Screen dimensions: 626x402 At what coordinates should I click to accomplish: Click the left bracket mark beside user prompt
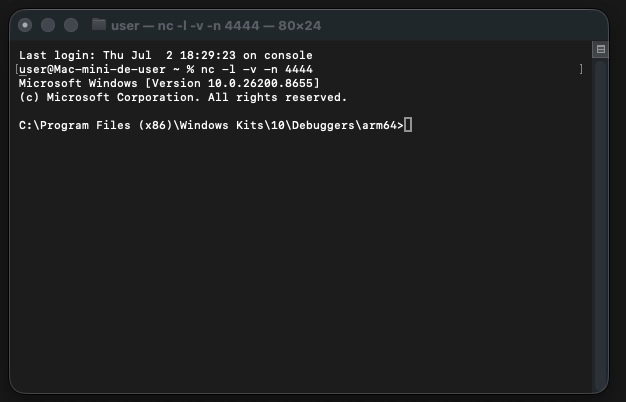[x=17, y=69]
